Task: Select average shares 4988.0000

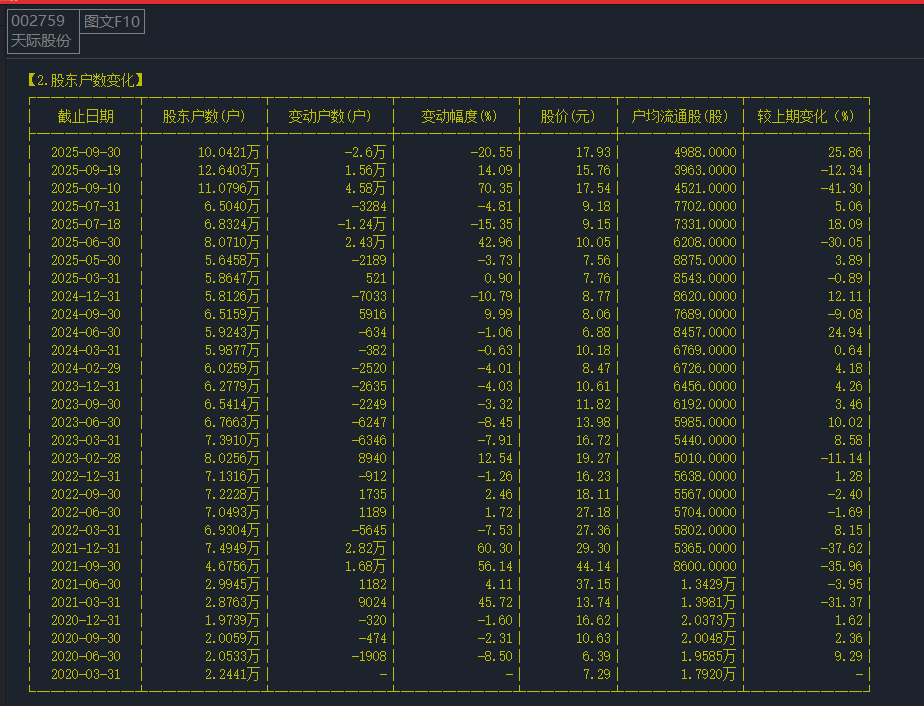Action: [x=705, y=152]
